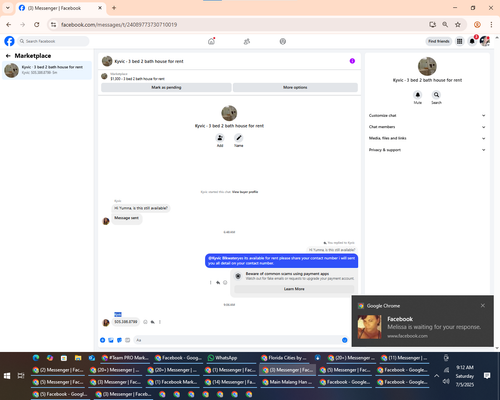Open #Team PRO Mark taskbar window

(126, 358)
